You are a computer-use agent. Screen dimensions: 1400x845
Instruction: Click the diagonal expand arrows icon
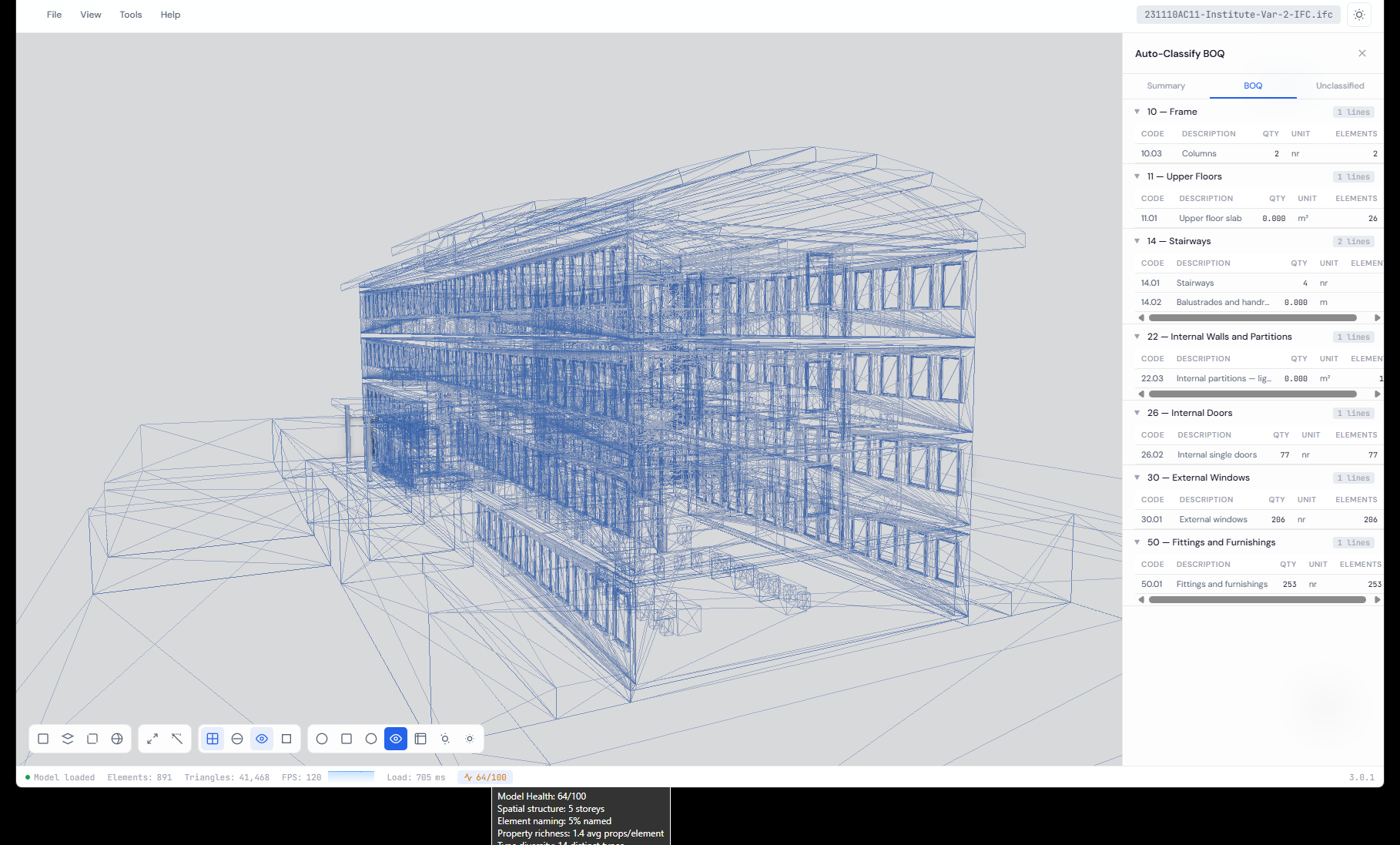[x=152, y=739]
